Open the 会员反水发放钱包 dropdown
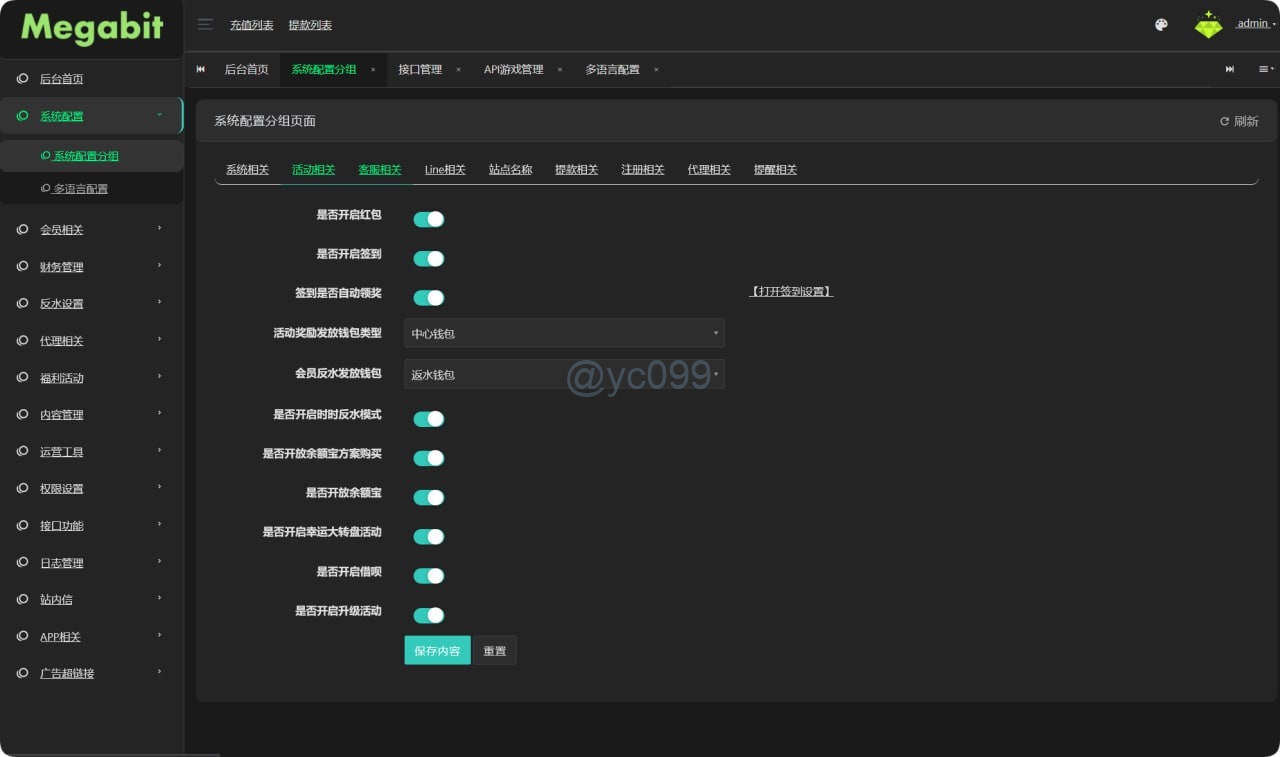Viewport: 1280px width, 757px height. click(x=564, y=374)
